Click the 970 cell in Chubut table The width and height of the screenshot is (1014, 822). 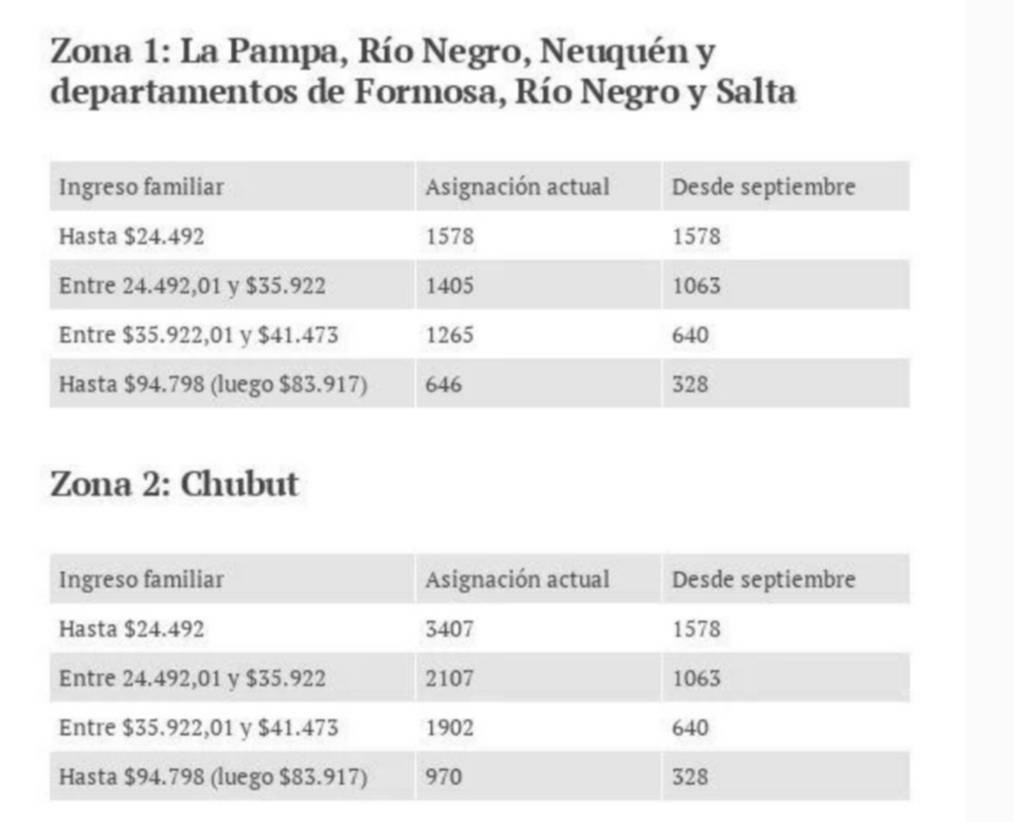pos(444,776)
